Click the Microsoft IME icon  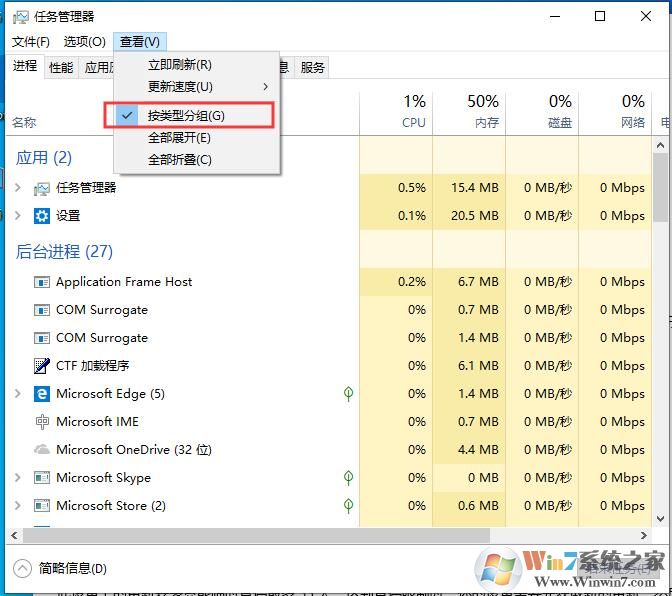click(x=42, y=422)
